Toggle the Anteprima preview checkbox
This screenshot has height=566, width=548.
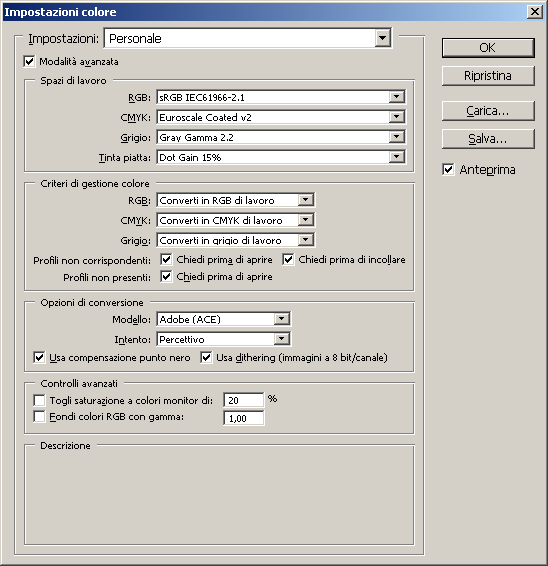(448, 169)
